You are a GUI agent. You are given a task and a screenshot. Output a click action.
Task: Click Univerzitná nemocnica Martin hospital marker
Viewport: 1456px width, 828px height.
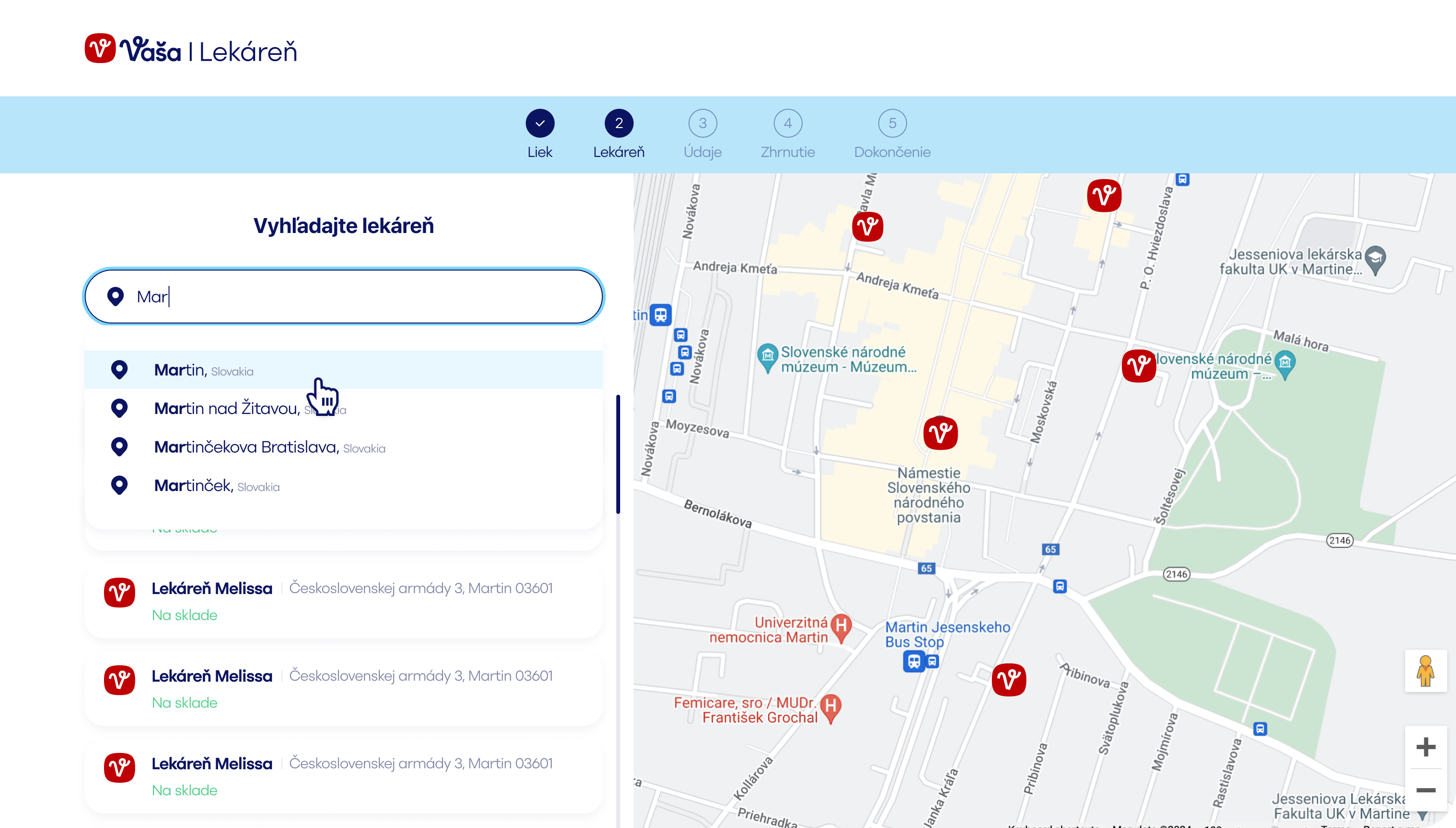[841, 628]
